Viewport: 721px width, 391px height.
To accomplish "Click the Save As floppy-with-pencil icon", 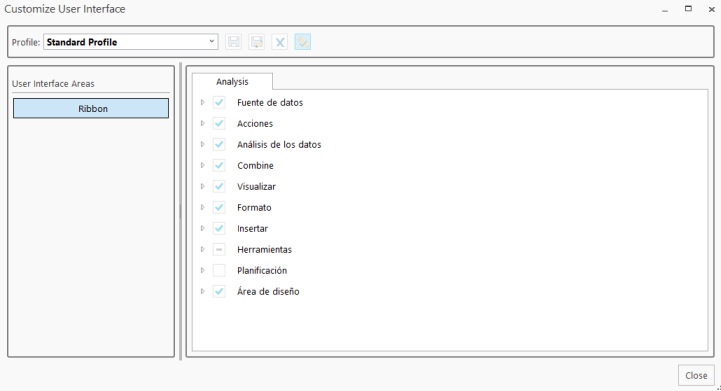I will [257, 42].
